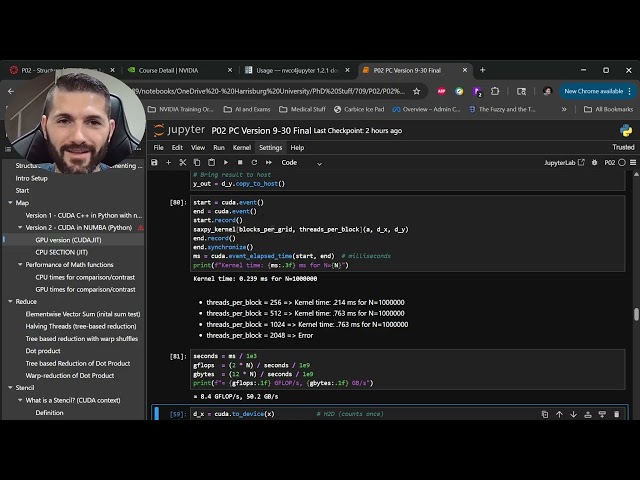
Task: Open the View menu
Action: click(198, 148)
